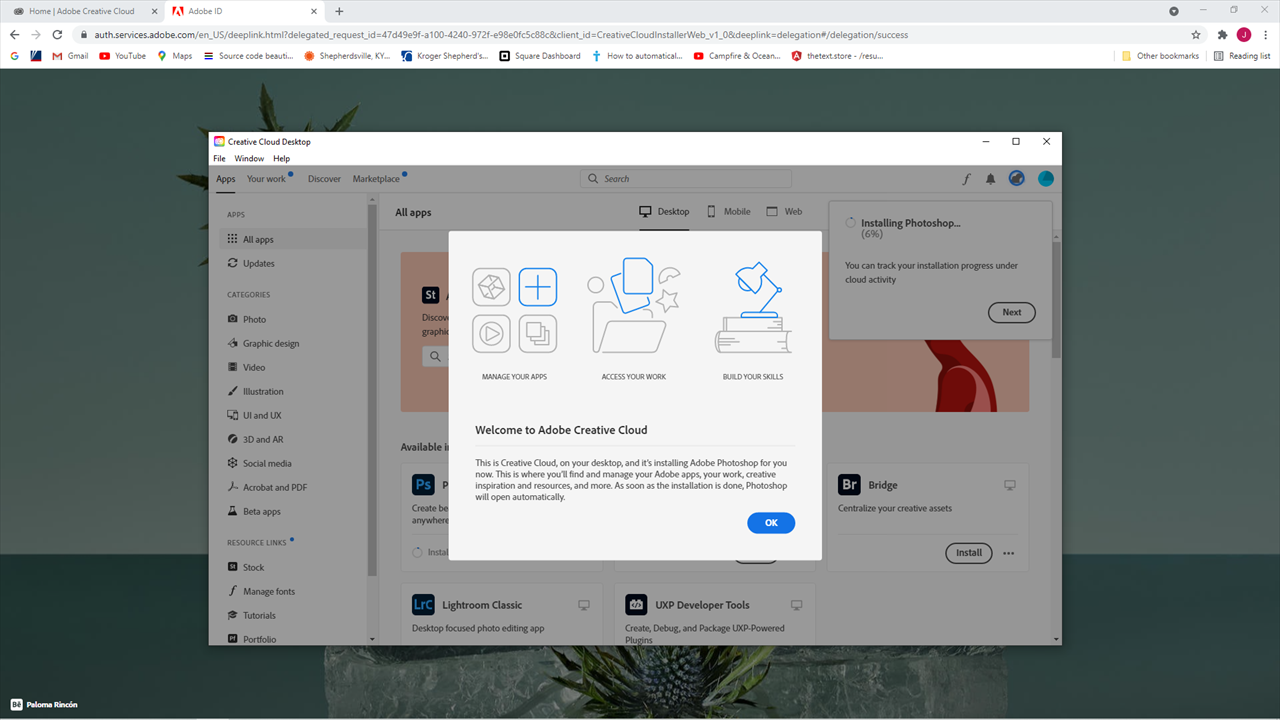
Task: Open Chrome extensions puzzle icon
Action: click(1222, 34)
